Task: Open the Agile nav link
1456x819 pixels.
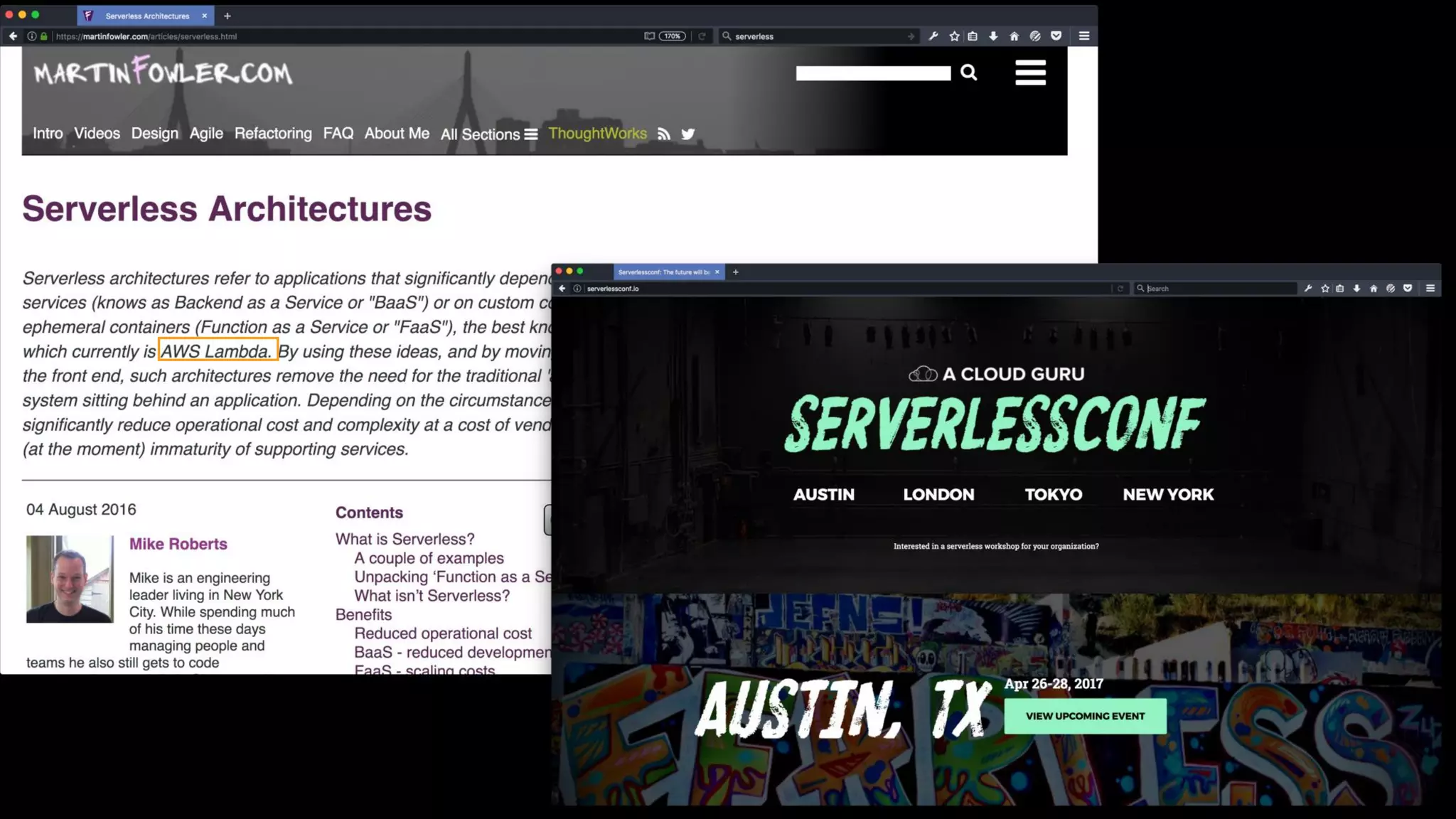Action: pyautogui.click(x=206, y=134)
